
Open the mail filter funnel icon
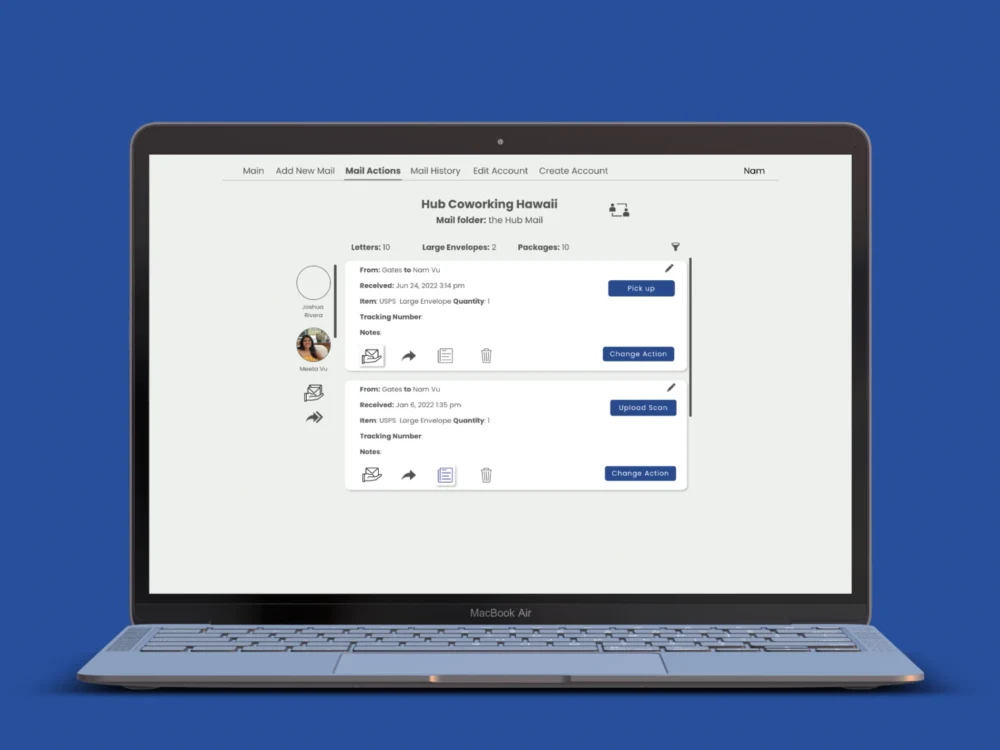[675, 247]
